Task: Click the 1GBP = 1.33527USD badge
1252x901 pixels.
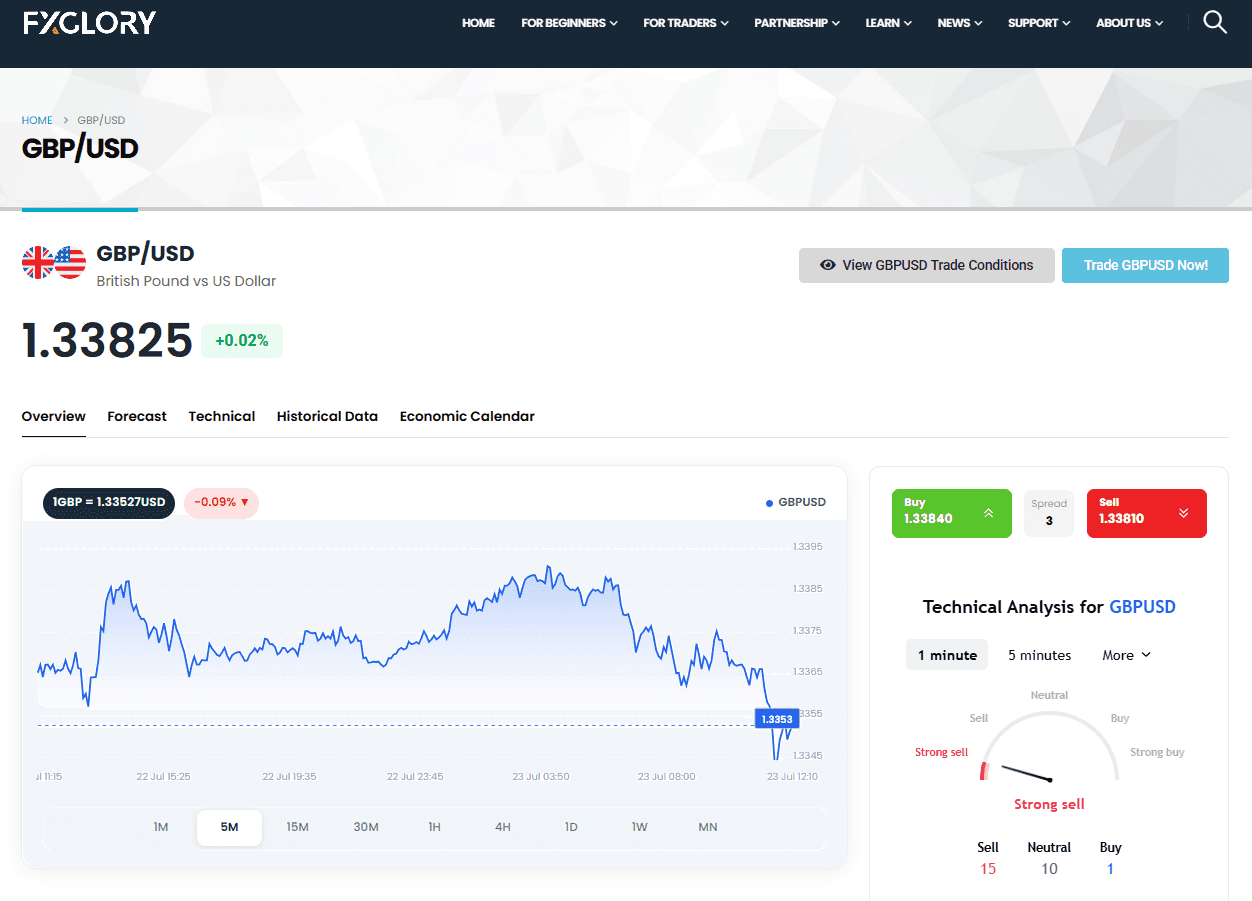Action: coord(109,502)
